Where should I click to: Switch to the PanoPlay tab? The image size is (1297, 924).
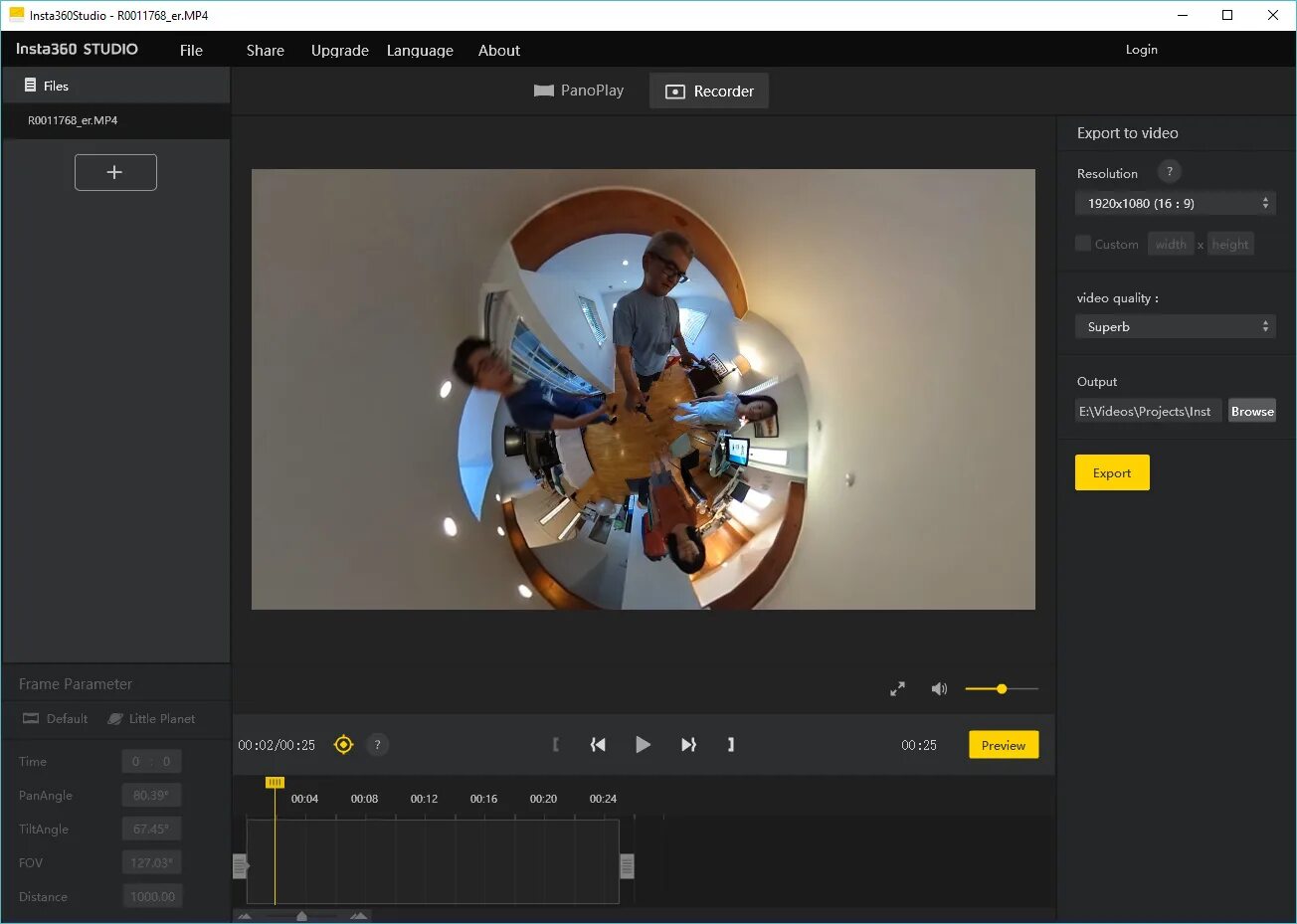click(579, 91)
